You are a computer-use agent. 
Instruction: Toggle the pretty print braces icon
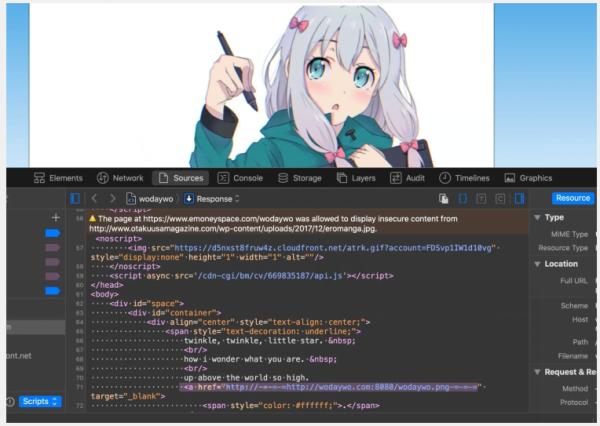[462, 199]
